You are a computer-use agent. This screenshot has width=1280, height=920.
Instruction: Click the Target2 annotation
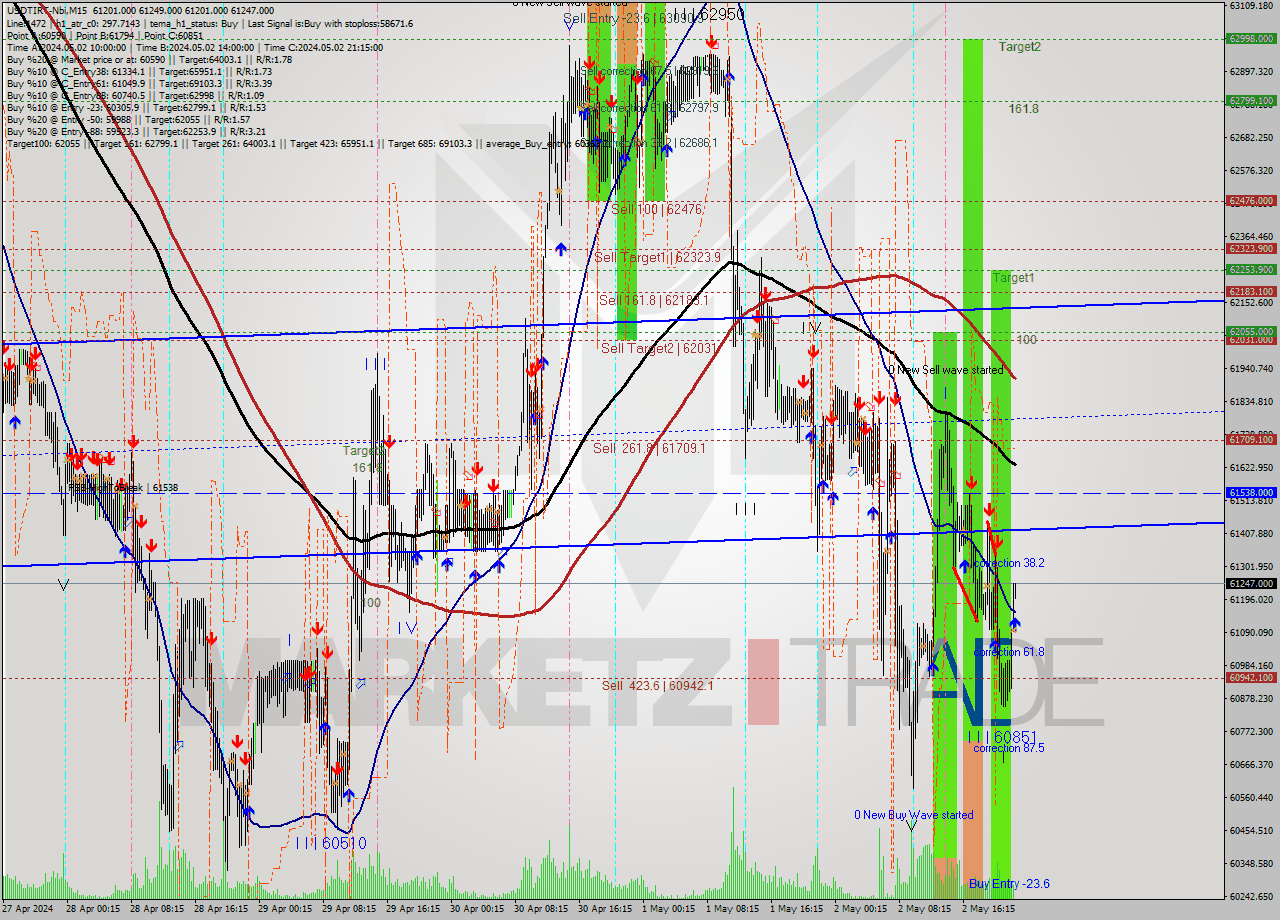(1019, 47)
